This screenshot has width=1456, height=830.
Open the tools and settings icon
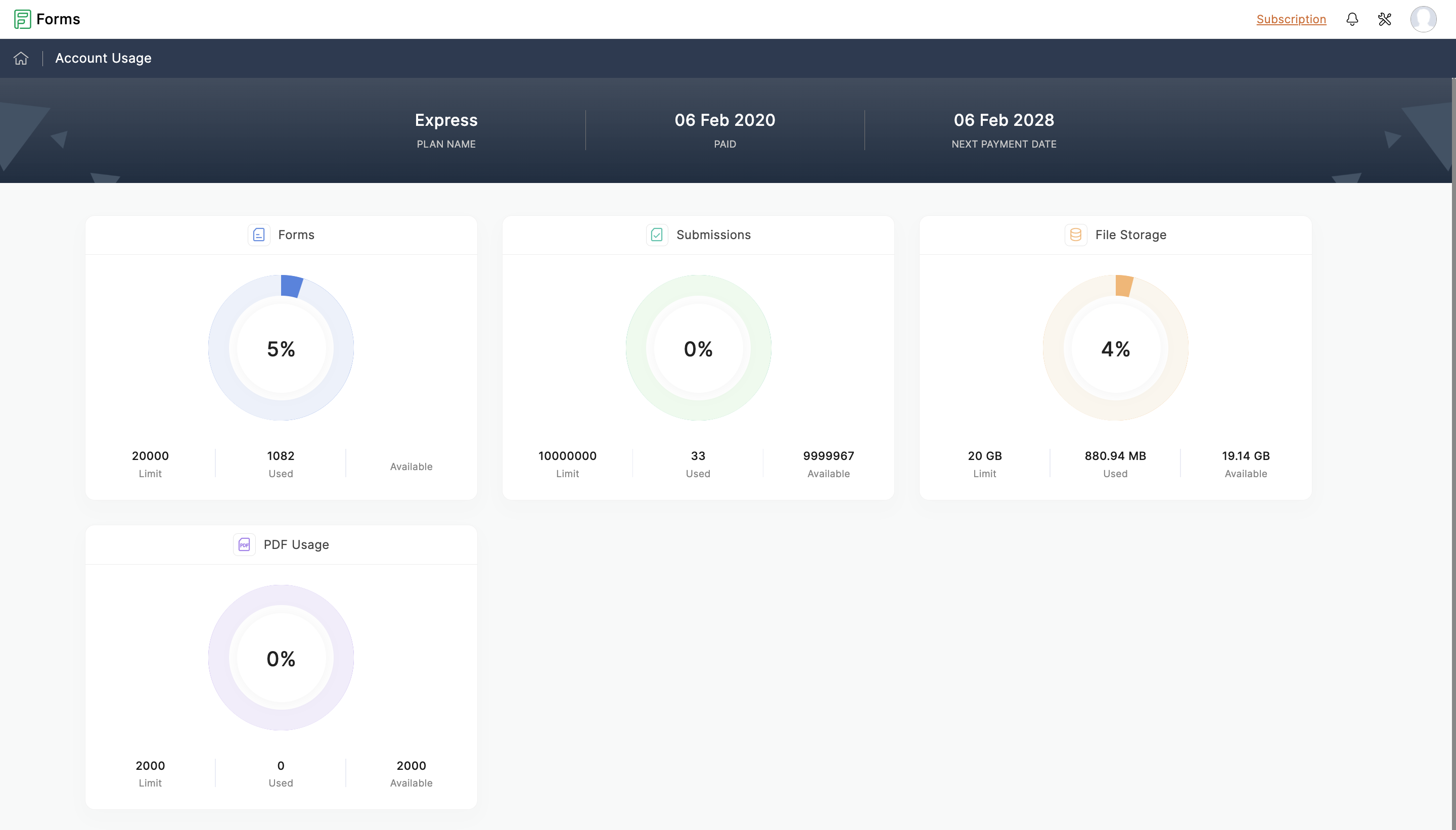pyautogui.click(x=1385, y=19)
